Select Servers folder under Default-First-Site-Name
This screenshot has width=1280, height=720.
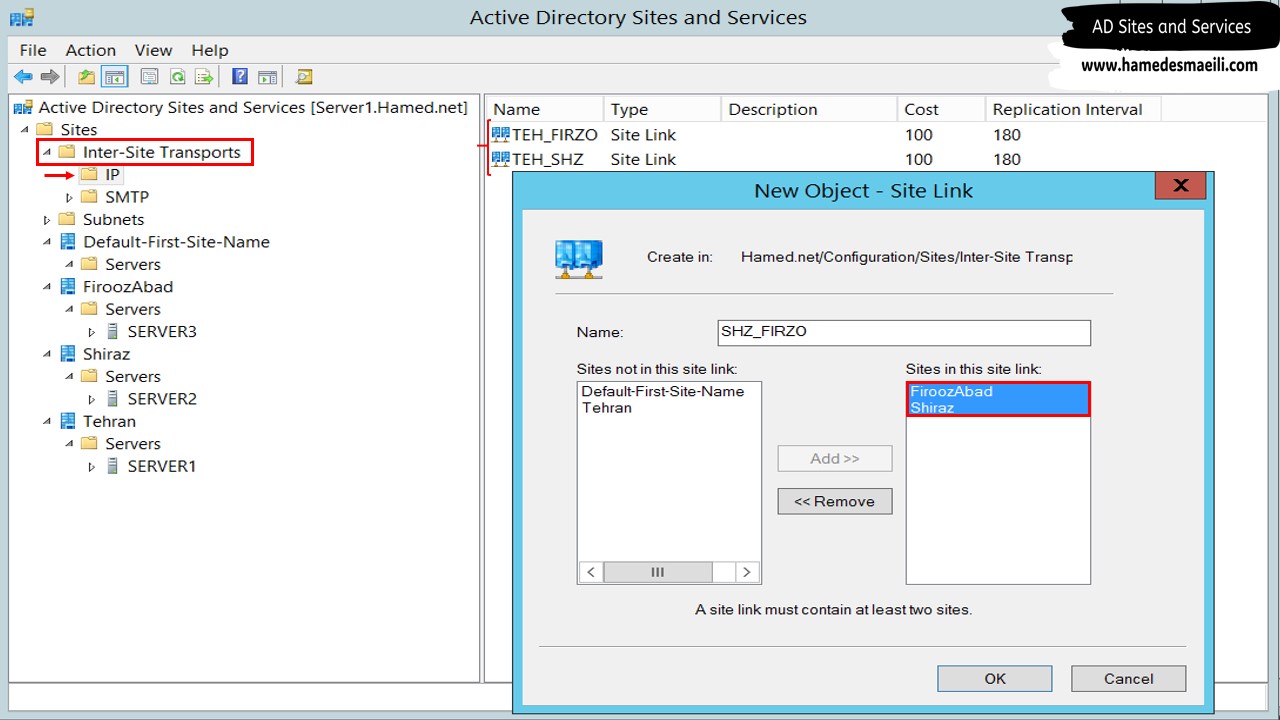point(121,264)
